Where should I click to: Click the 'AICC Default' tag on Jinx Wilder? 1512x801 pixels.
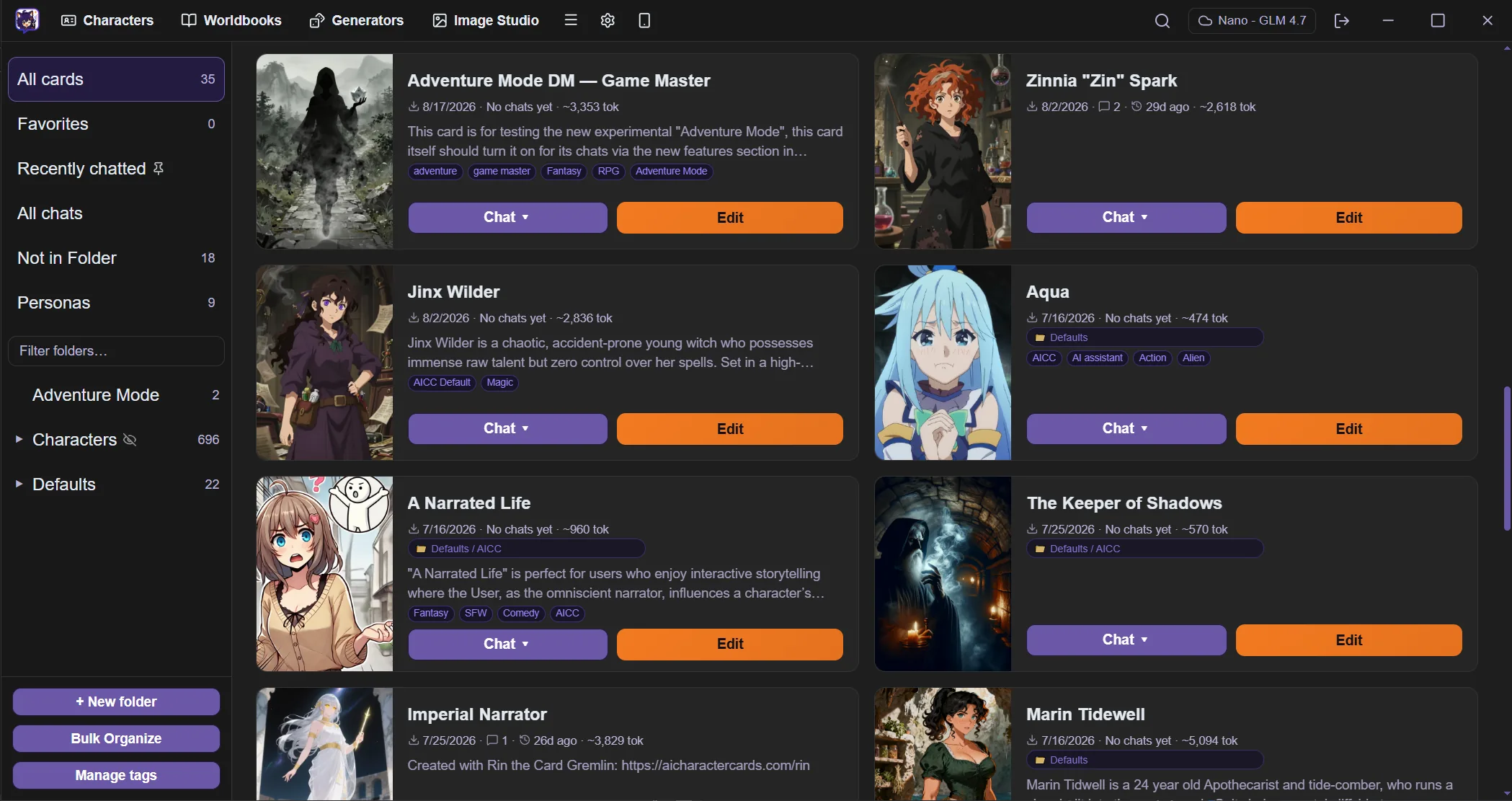pyautogui.click(x=442, y=382)
